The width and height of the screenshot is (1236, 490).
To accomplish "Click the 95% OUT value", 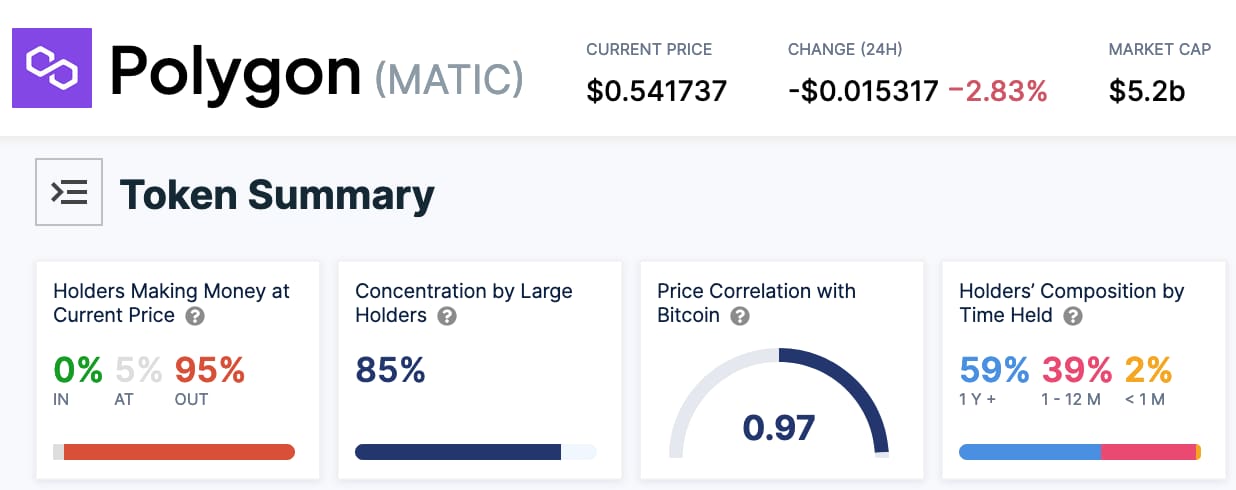I will pyautogui.click(x=210, y=370).
